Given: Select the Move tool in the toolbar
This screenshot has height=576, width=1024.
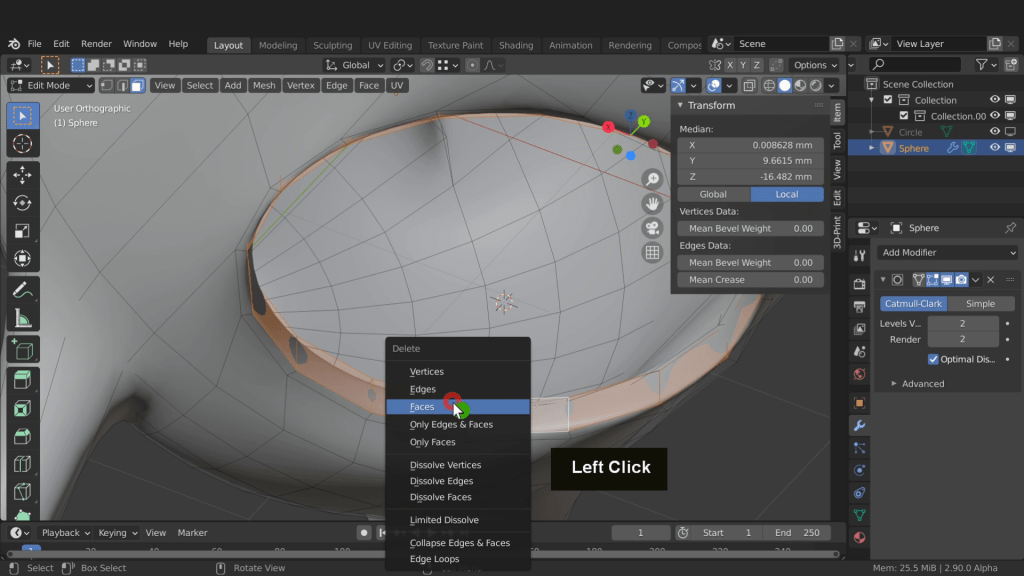Looking at the screenshot, I should (22, 174).
